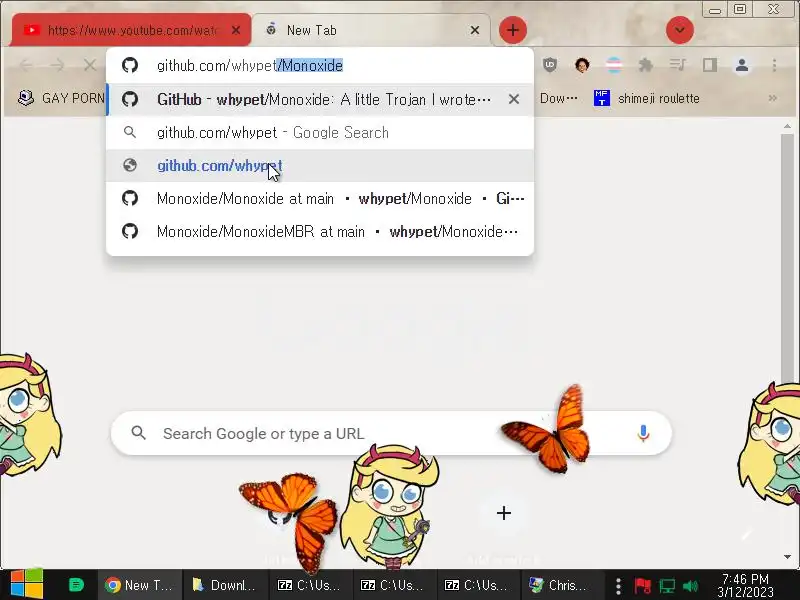Screen dimensions: 800x600
Task: Open the Downl... folder taskbar button
Action: click(x=224, y=585)
